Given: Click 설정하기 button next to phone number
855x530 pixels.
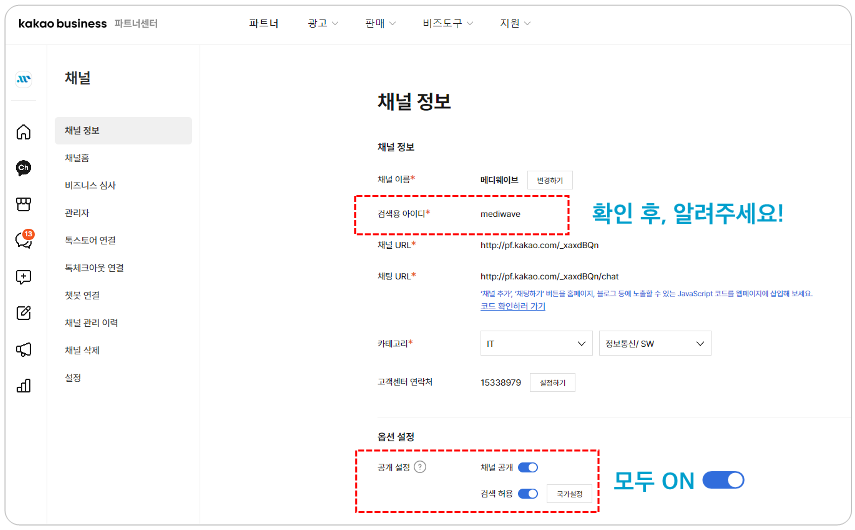Looking at the screenshot, I should (552, 383).
